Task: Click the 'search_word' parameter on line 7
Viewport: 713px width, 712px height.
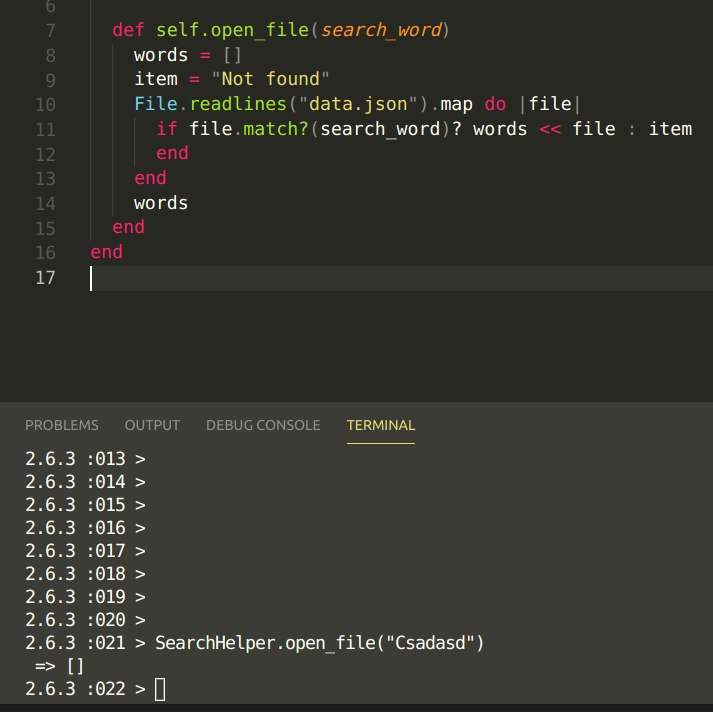Action: pyautogui.click(x=382, y=30)
